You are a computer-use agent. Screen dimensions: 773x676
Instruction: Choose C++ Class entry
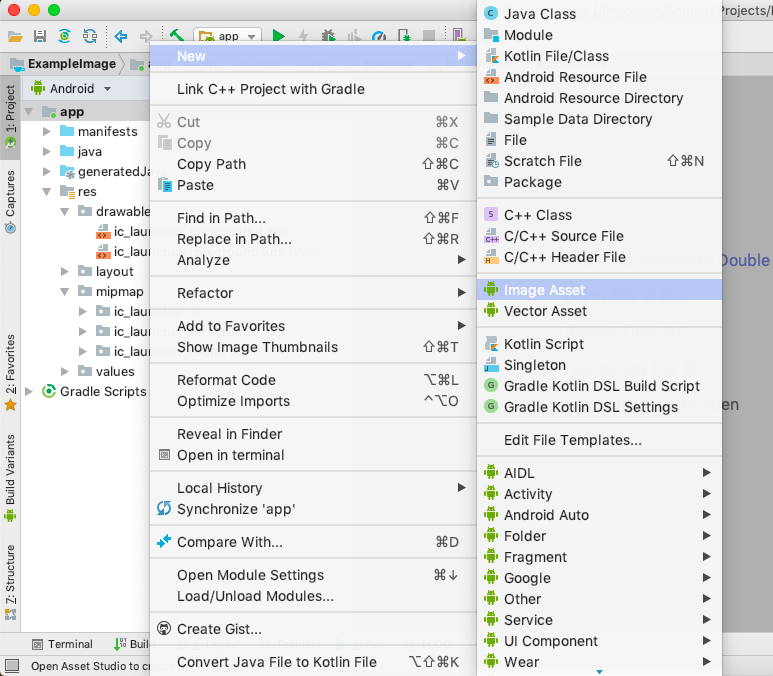click(599, 215)
